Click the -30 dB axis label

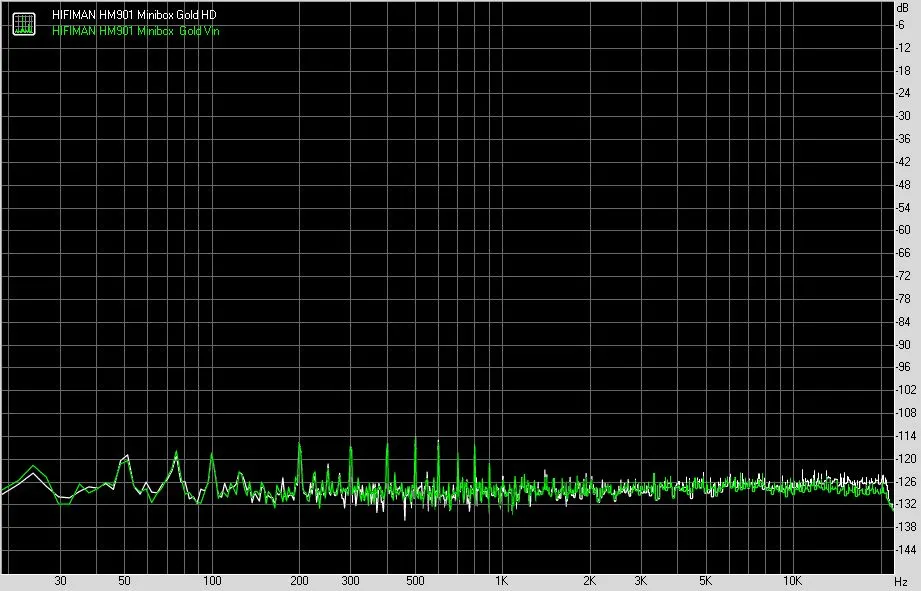point(903,116)
